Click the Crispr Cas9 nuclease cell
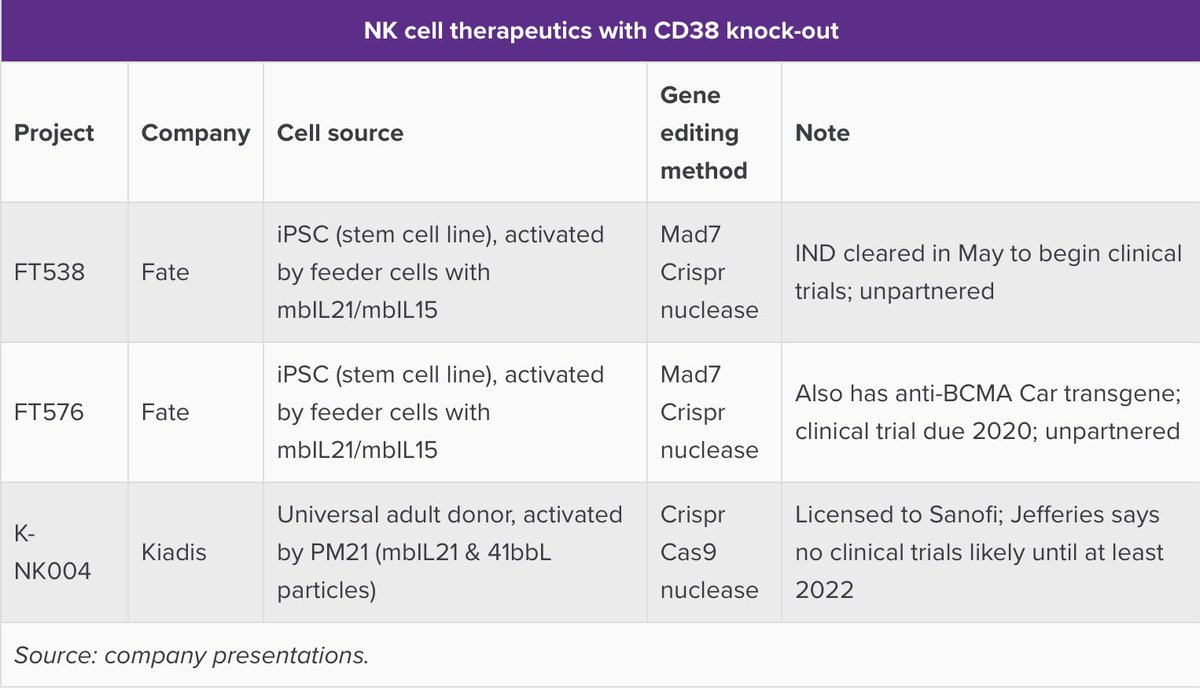Screen dimensions: 1200x690 [709, 552]
